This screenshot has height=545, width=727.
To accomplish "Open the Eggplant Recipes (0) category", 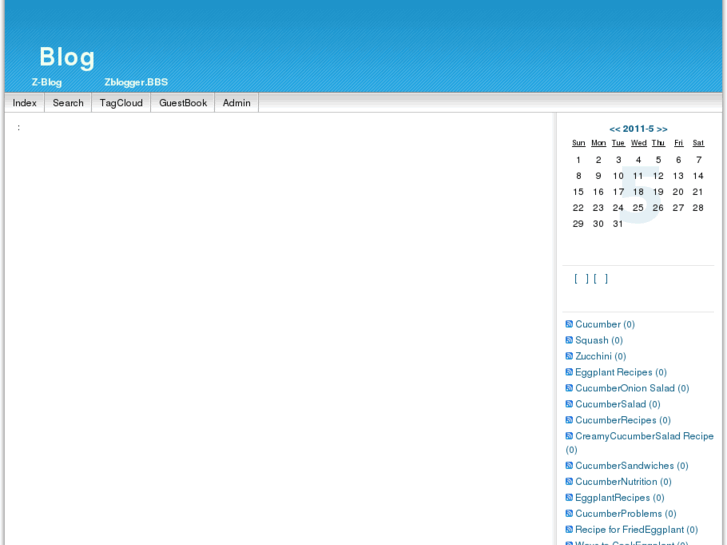I will [x=621, y=372].
